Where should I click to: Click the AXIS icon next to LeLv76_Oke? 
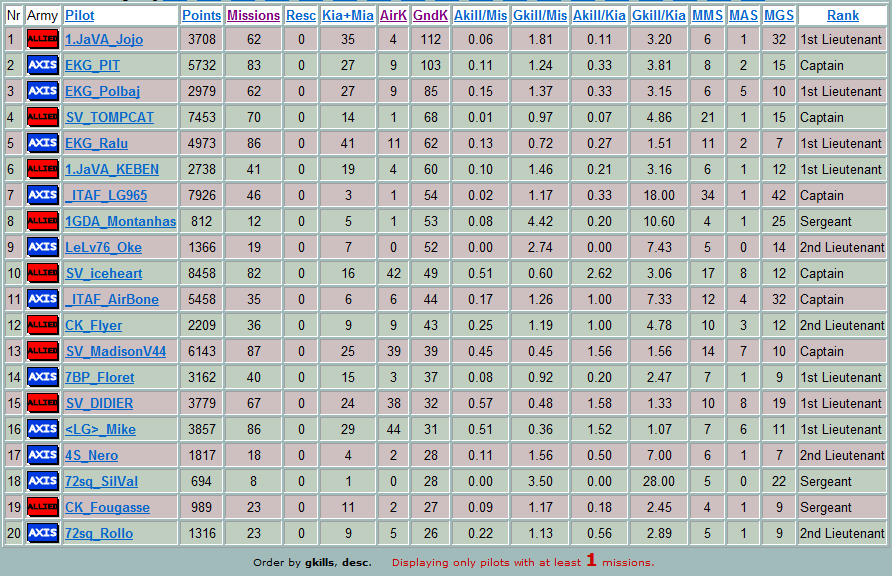43,247
